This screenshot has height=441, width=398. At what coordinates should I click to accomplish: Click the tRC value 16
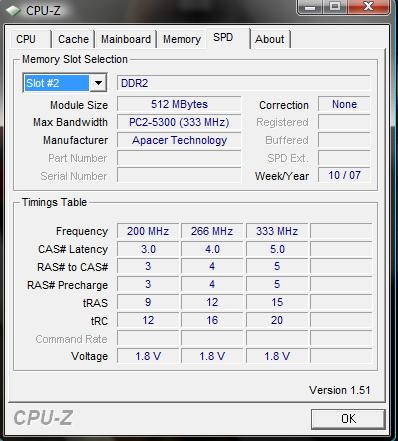[212, 320]
